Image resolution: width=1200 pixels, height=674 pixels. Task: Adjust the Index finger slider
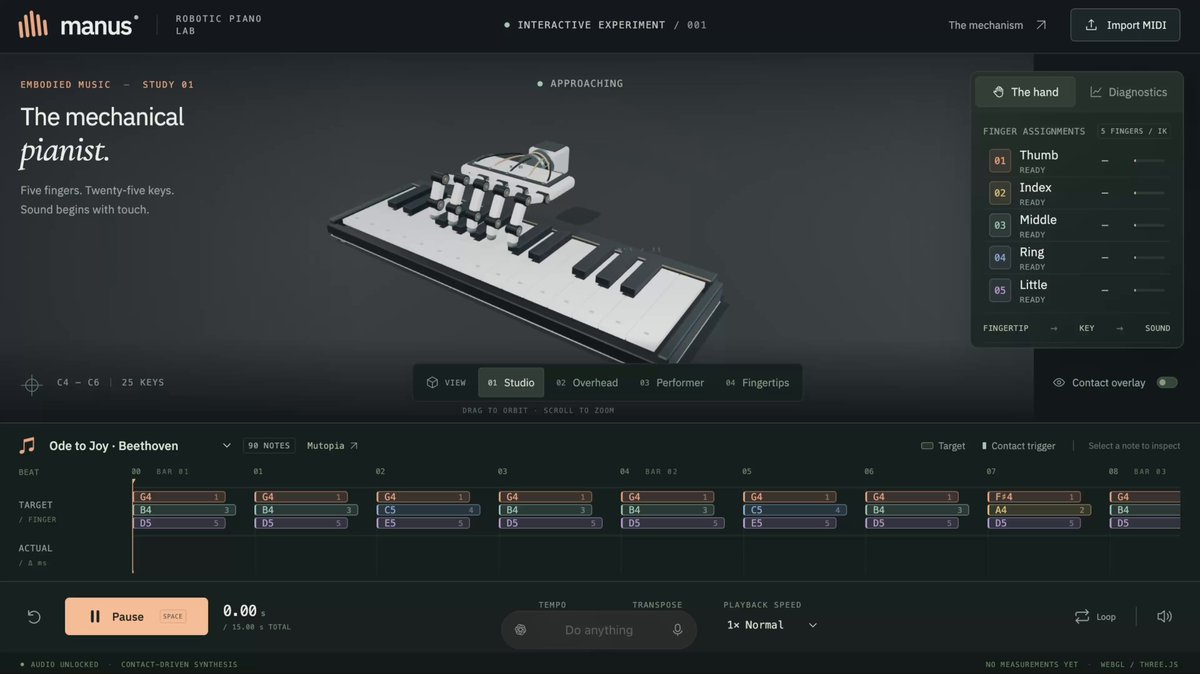(1149, 193)
